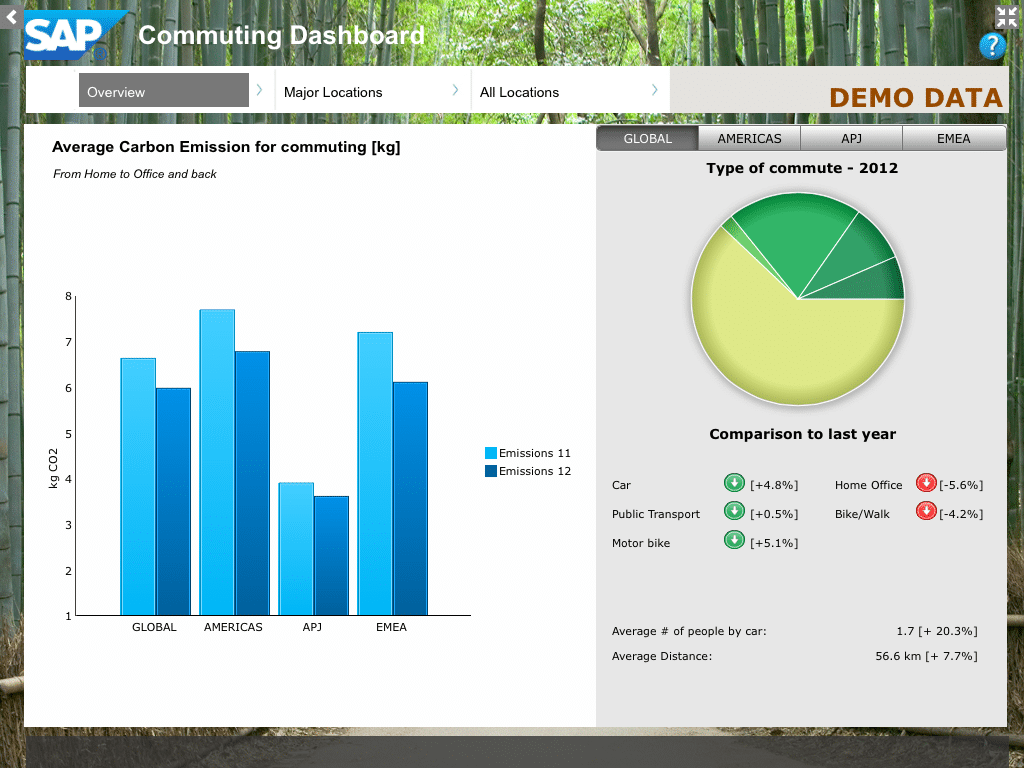1024x768 pixels.
Task: Click the green arrow icon beside Public Transport
Action: point(734,511)
